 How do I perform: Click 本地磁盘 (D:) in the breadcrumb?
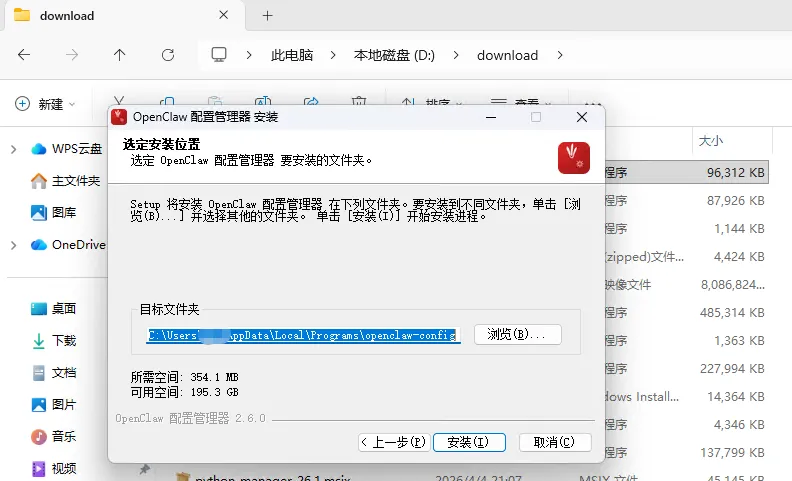(x=394, y=55)
